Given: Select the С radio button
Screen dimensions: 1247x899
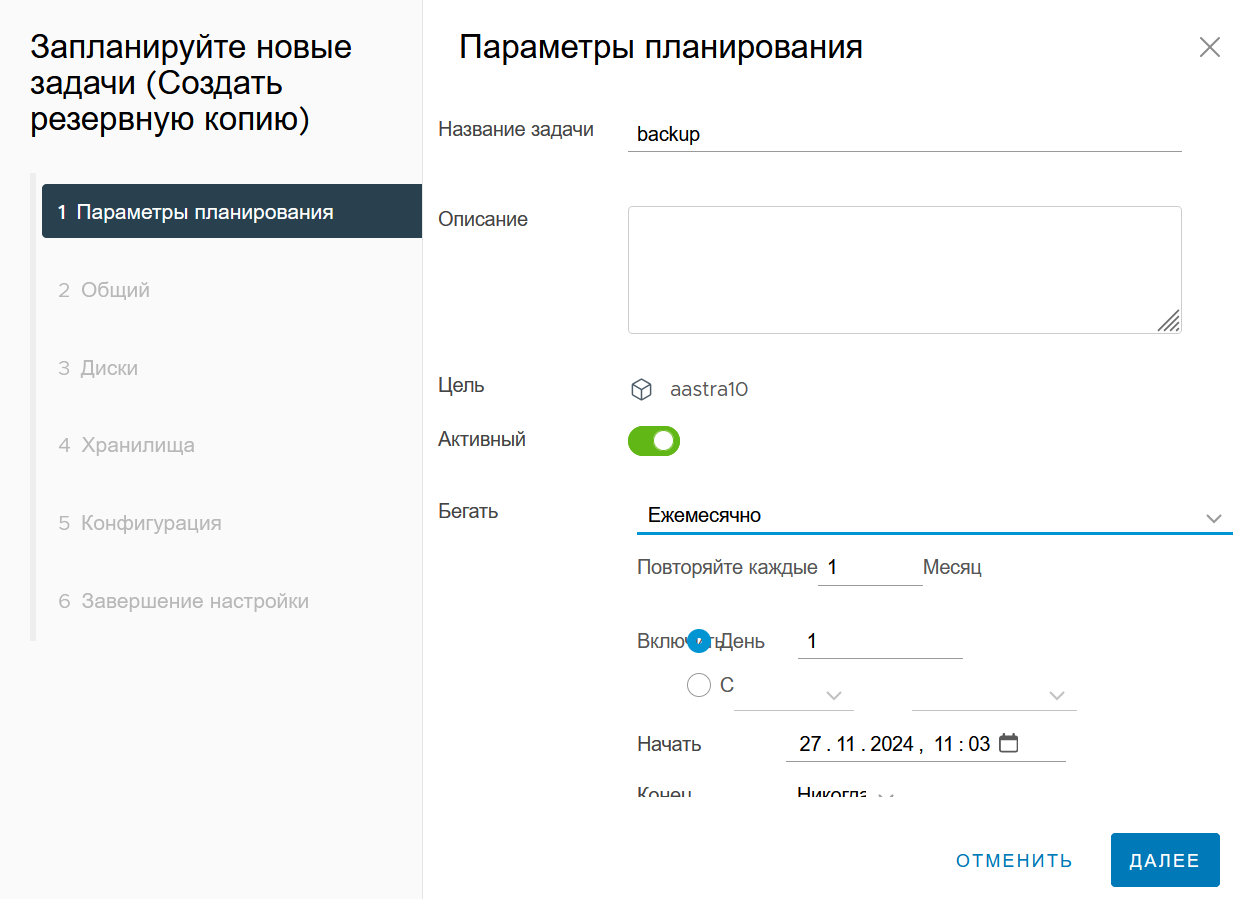Looking at the screenshot, I should 699,685.
